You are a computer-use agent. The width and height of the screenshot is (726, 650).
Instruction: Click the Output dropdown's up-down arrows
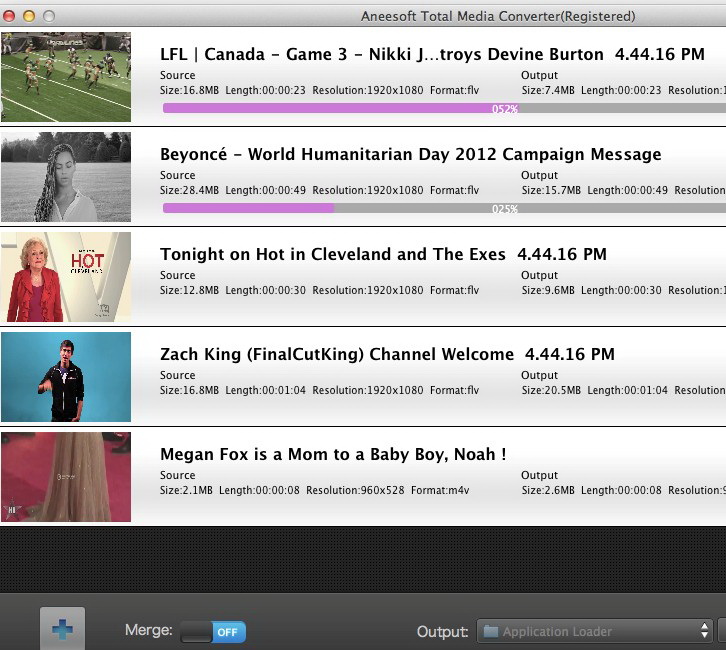pos(703,631)
